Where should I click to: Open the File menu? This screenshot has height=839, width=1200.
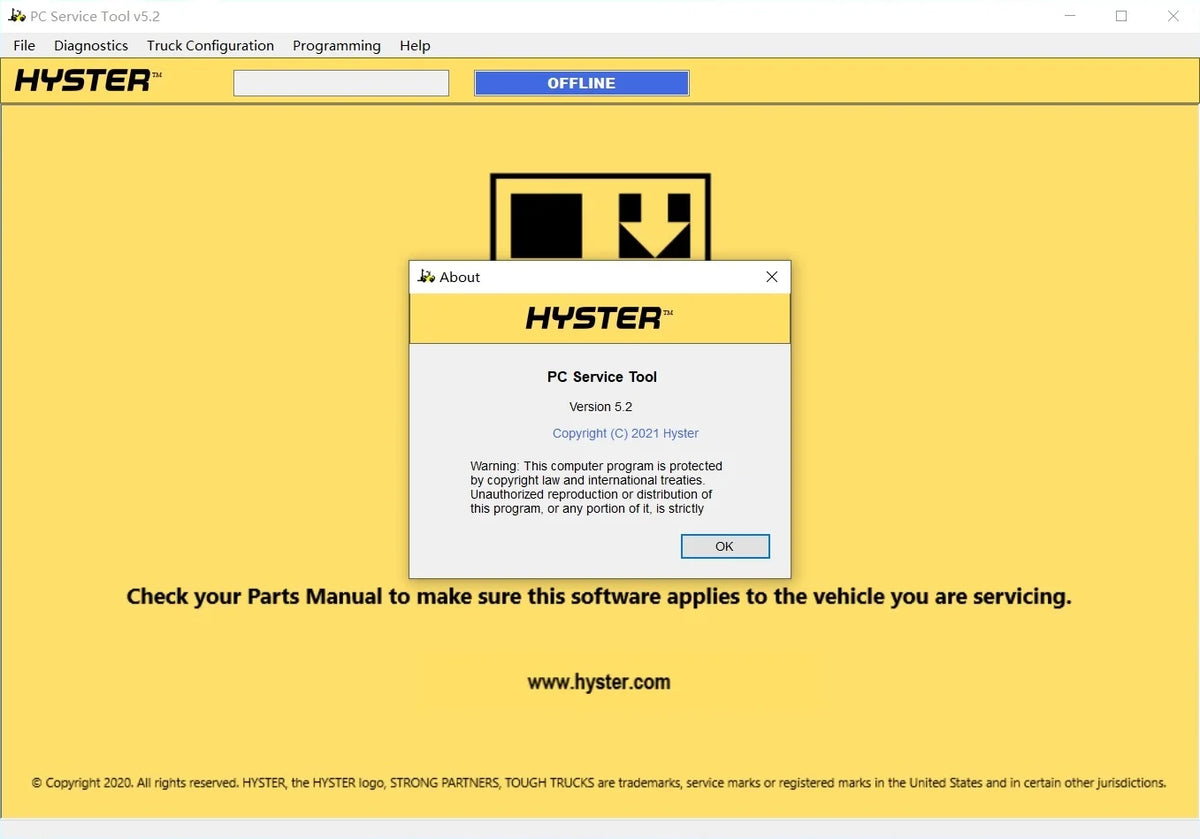point(23,45)
